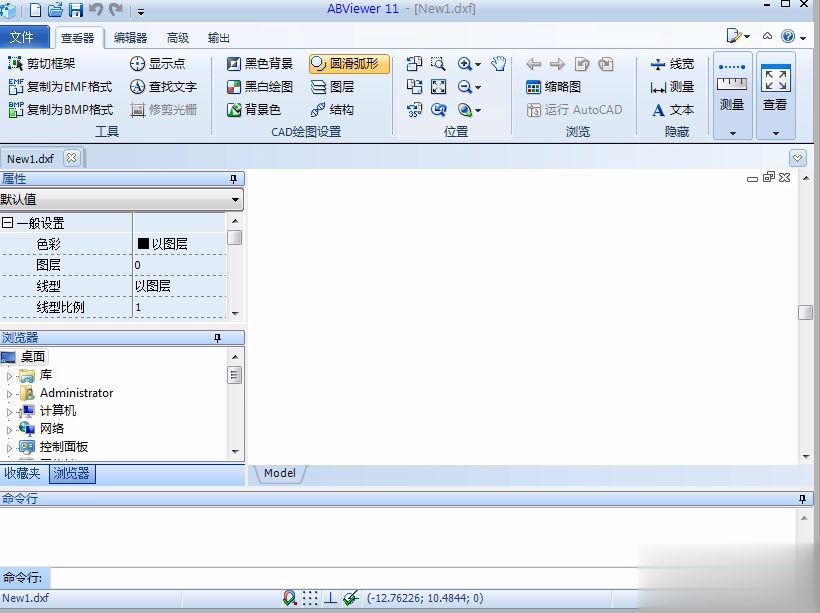Click the black 色彩 color swatch
820x613 pixels.
[x=143, y=243]
